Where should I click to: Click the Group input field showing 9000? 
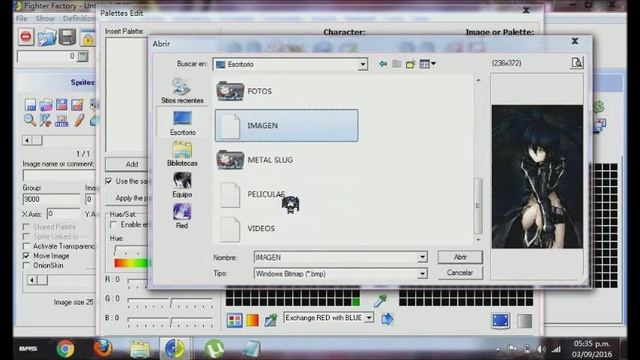[51, 199]
